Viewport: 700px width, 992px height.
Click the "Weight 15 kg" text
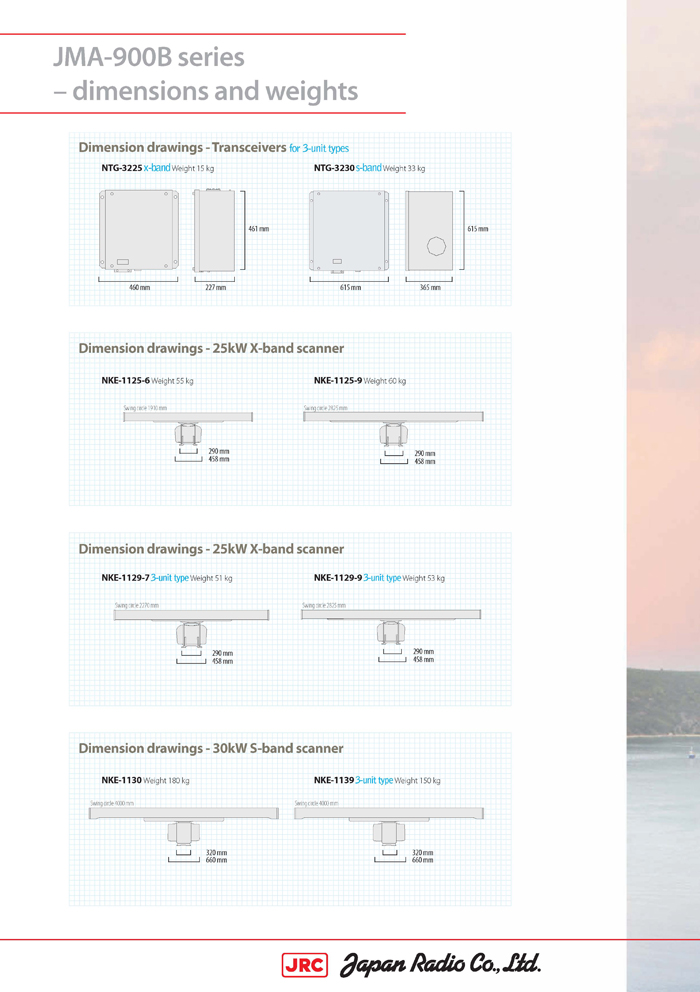point(192,169)
